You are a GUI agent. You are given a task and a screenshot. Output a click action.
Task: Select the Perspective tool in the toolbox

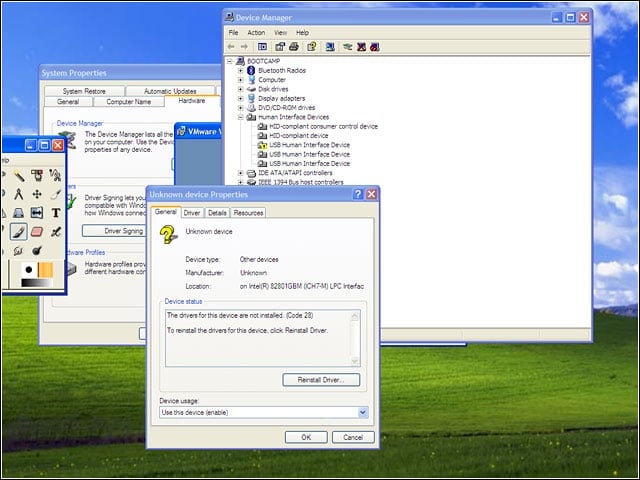[x=19, y=213]
